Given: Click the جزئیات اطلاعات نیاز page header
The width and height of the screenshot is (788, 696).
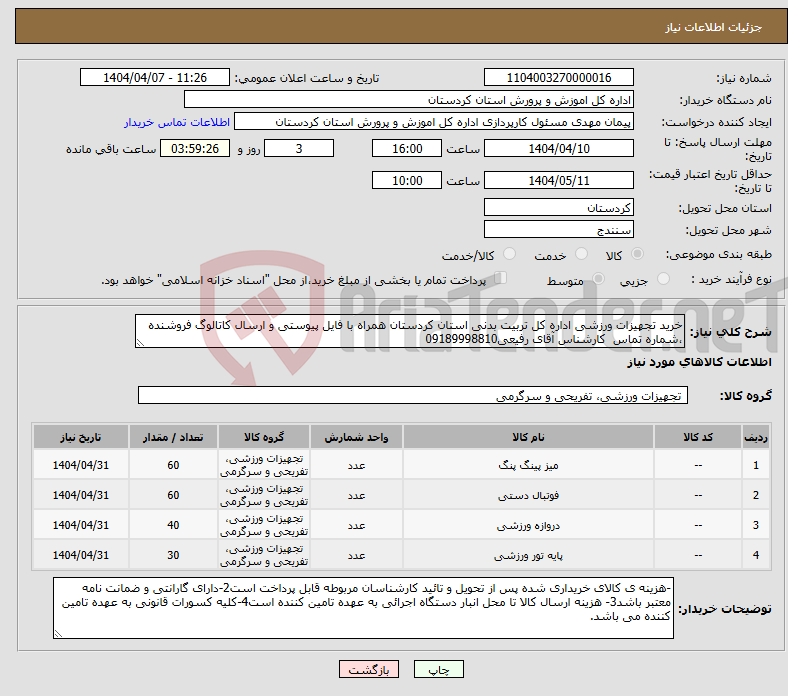Looking at the screenshot, I should point(714,27).
